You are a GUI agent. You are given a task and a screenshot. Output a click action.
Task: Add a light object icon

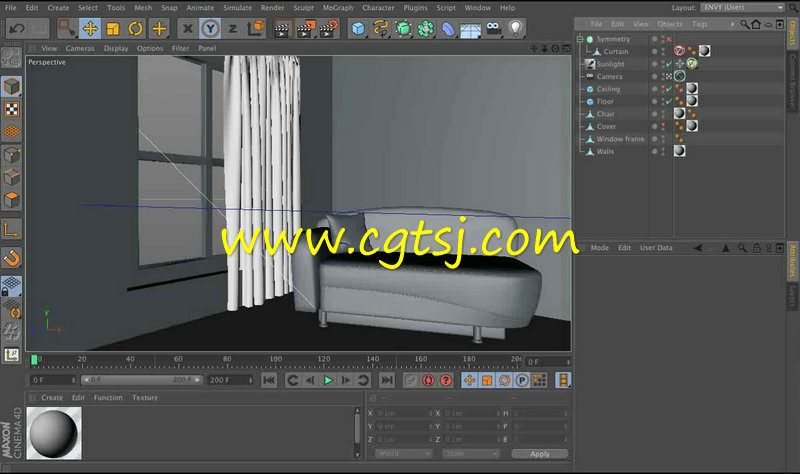pos(516,29)
